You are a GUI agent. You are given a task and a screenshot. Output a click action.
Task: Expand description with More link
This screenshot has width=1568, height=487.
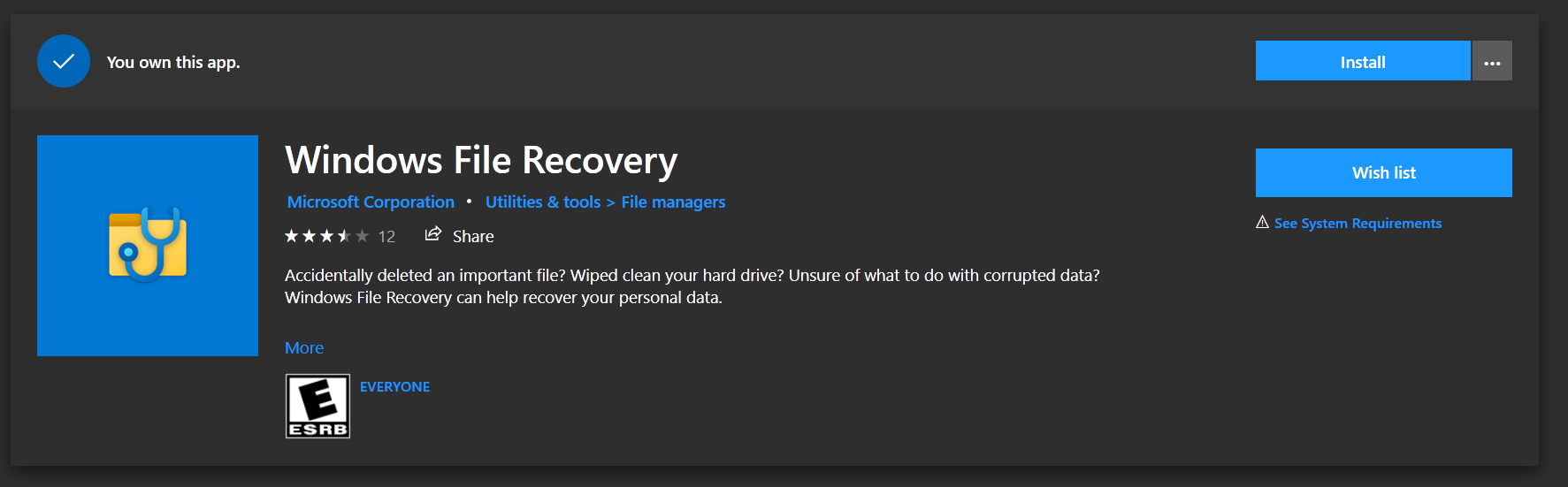tap(304, 348)
